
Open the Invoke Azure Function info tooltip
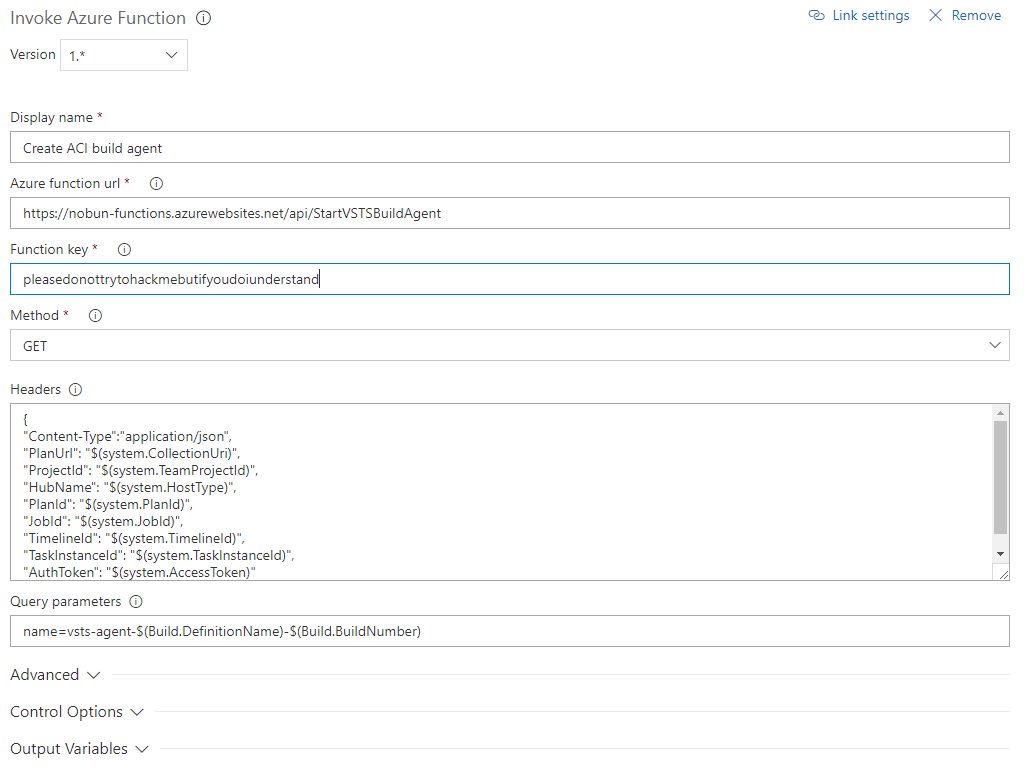point(204,17)
